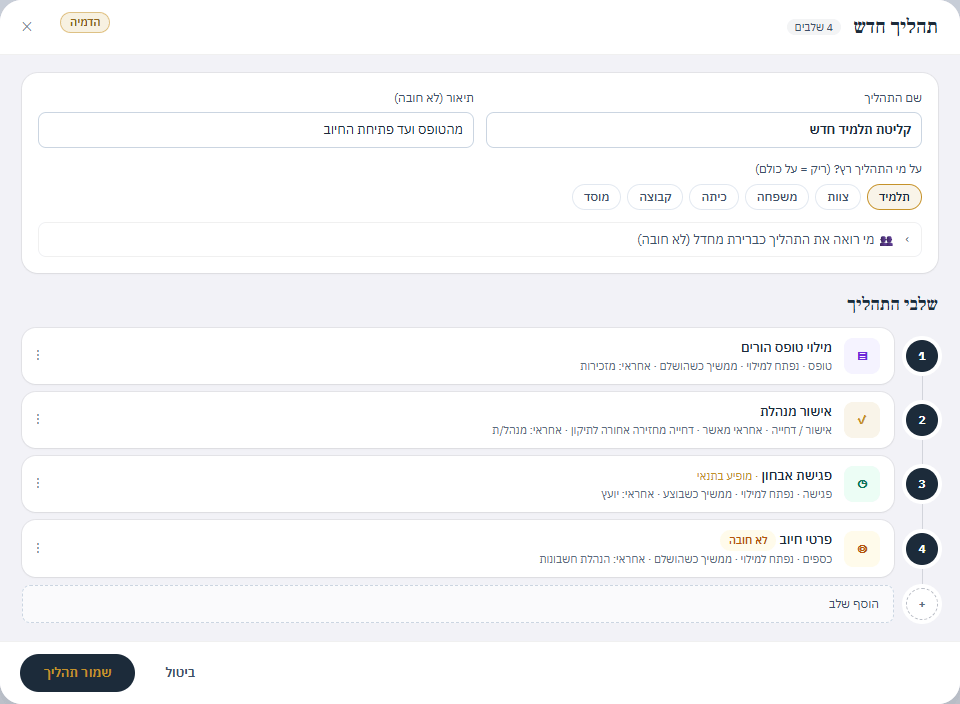Toggle the קבוצה target chip

[x=655, y=197]
